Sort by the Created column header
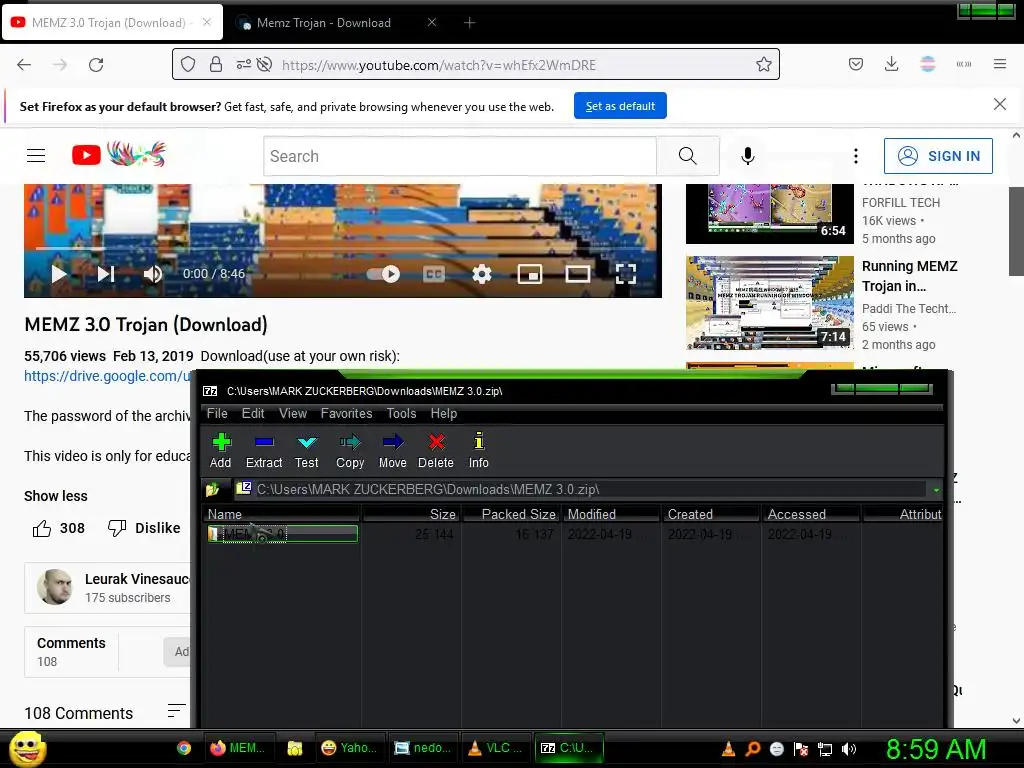 pos(711,514)
